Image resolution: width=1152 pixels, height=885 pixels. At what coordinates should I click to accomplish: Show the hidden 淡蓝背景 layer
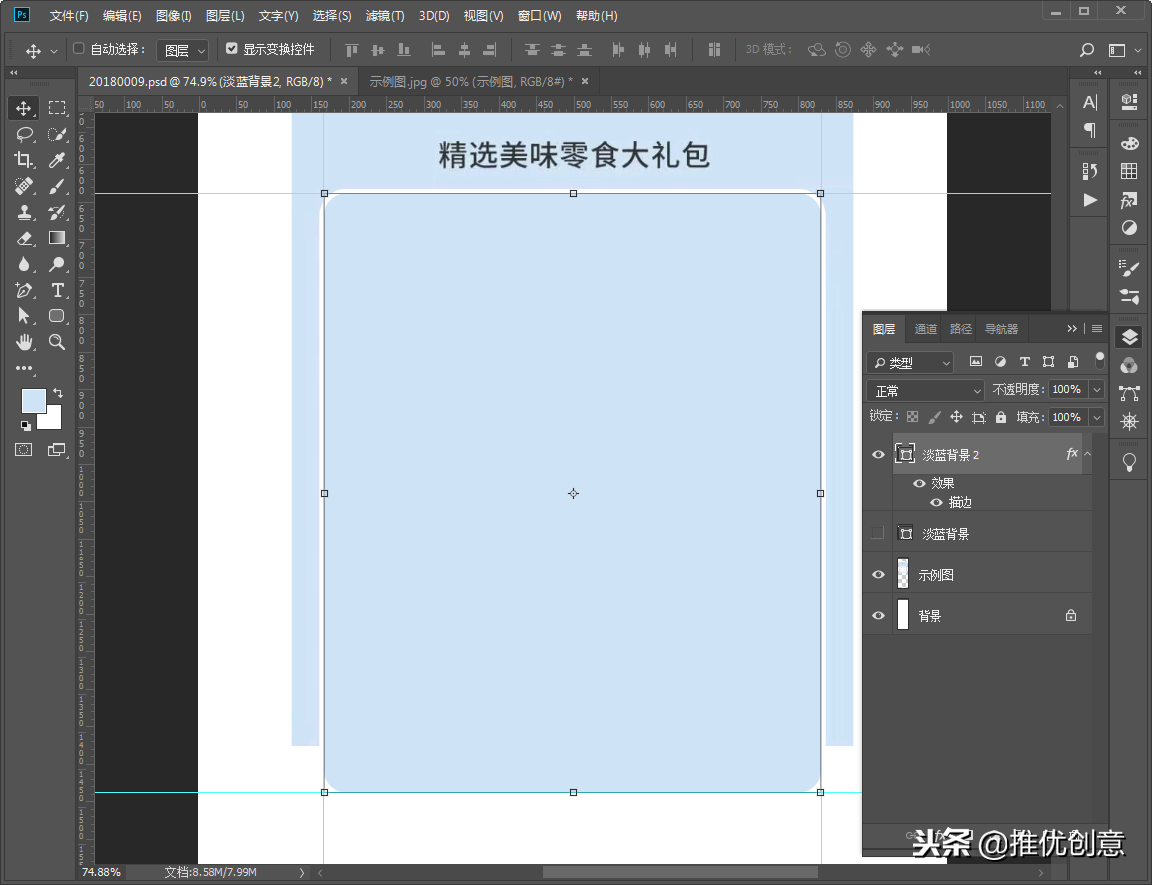click(x=878, y=533)
